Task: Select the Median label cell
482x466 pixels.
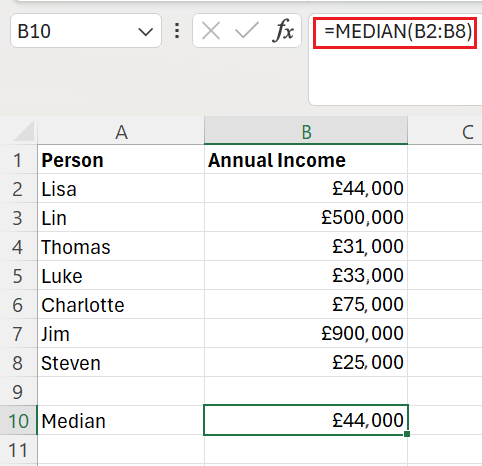Action: pos(121,420)
